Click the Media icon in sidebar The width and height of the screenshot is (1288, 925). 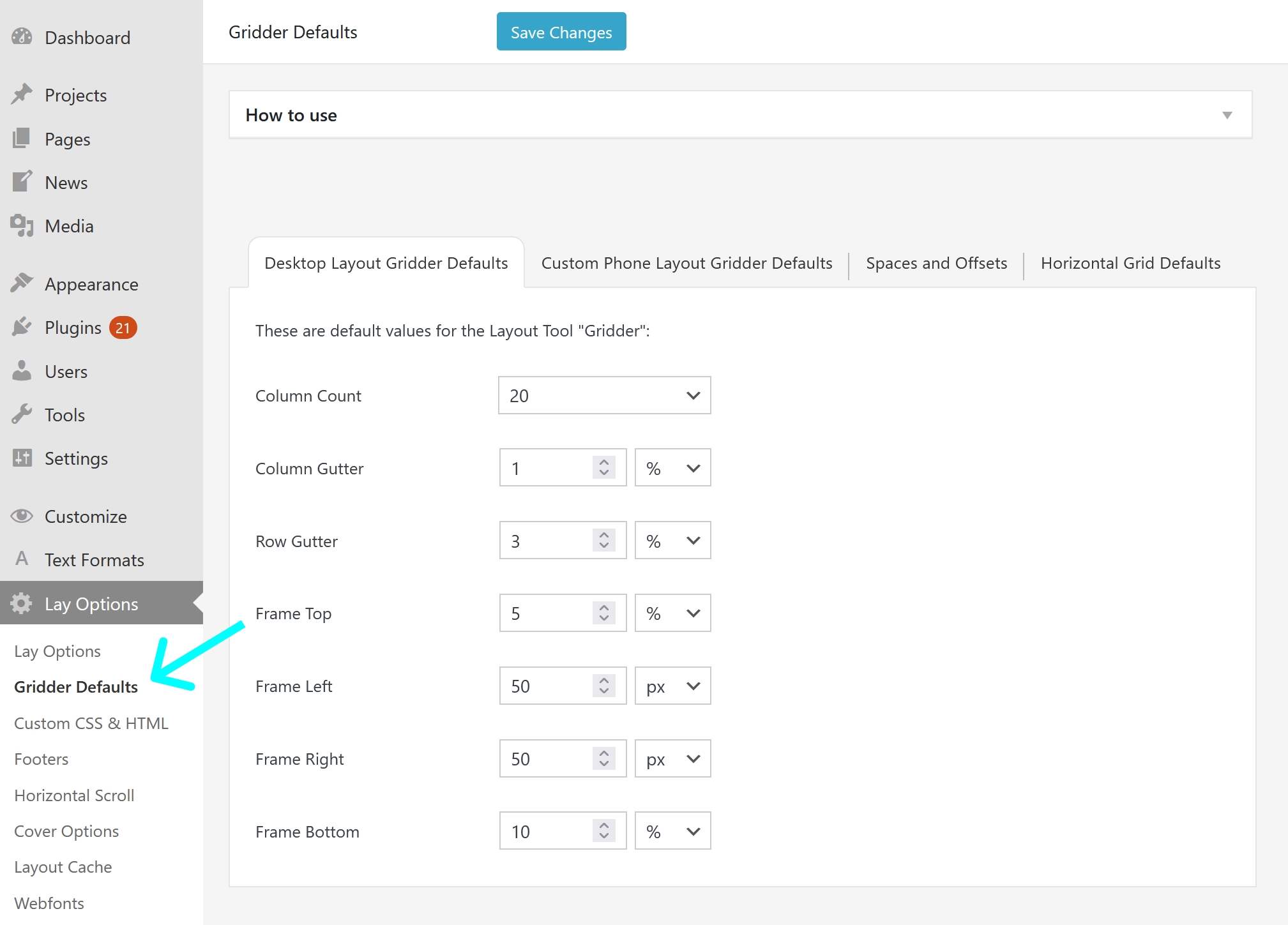coord(22,225)
